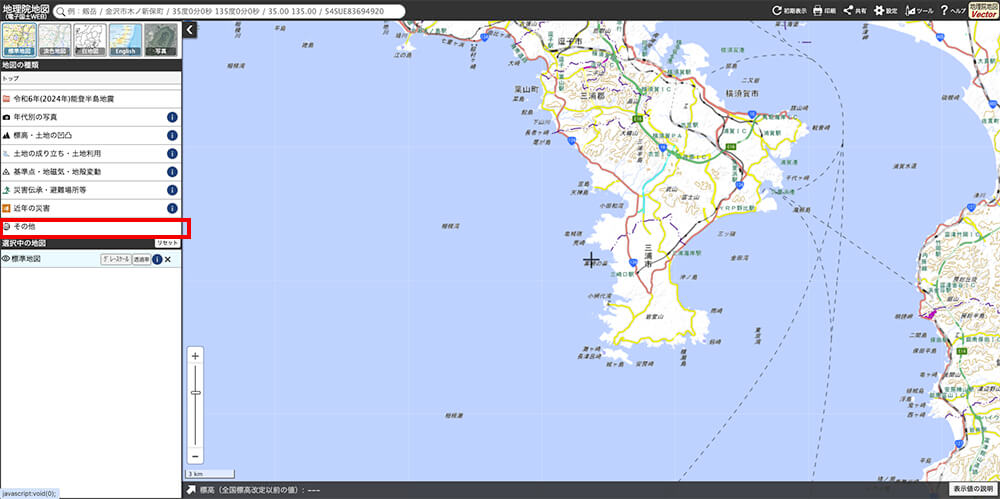Open ヘルプ help

[950, 11]
